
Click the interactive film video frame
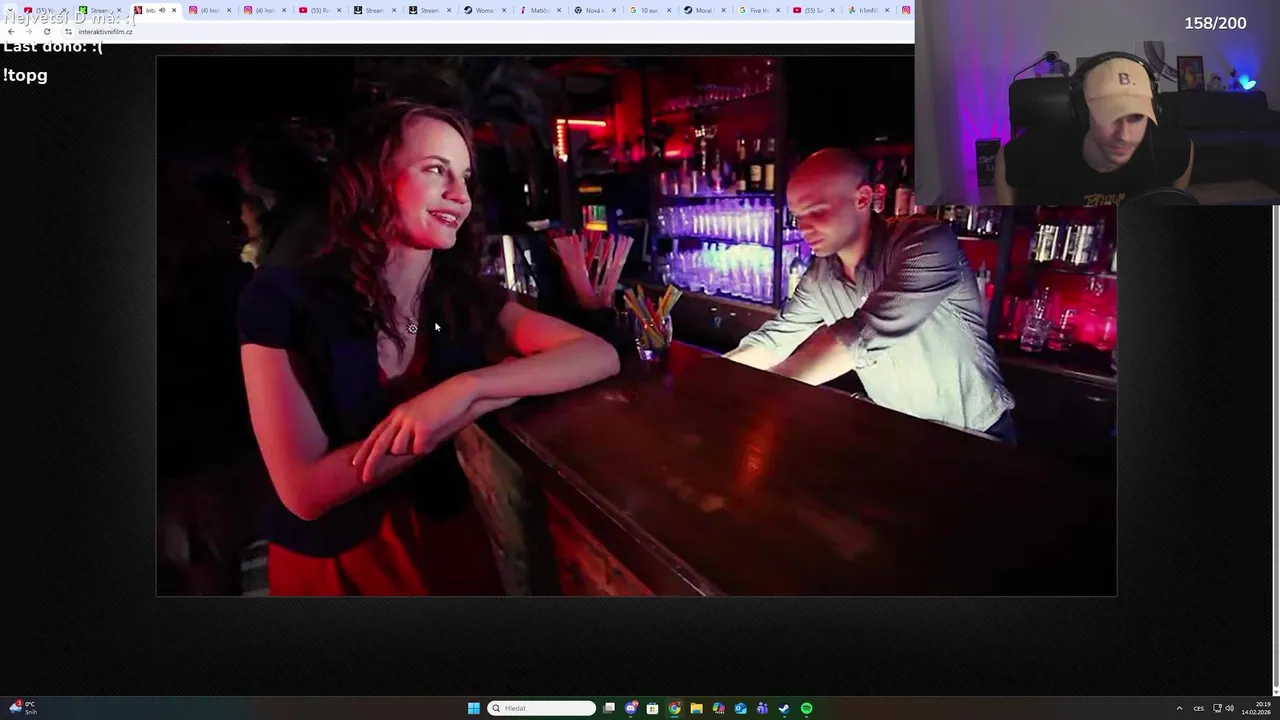click(636, 326)
